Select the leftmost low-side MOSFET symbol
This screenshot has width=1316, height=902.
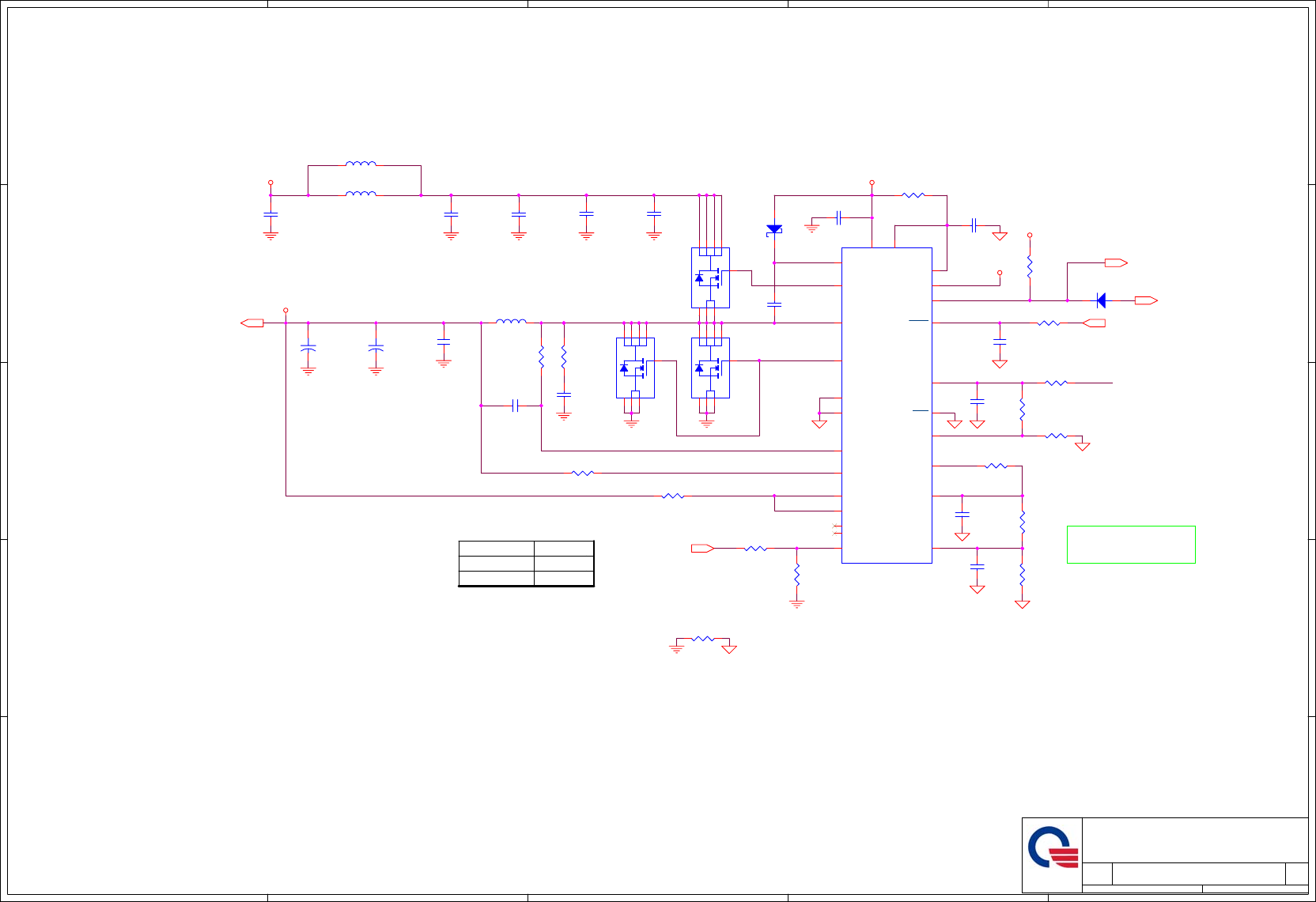(x=635, y=368)
